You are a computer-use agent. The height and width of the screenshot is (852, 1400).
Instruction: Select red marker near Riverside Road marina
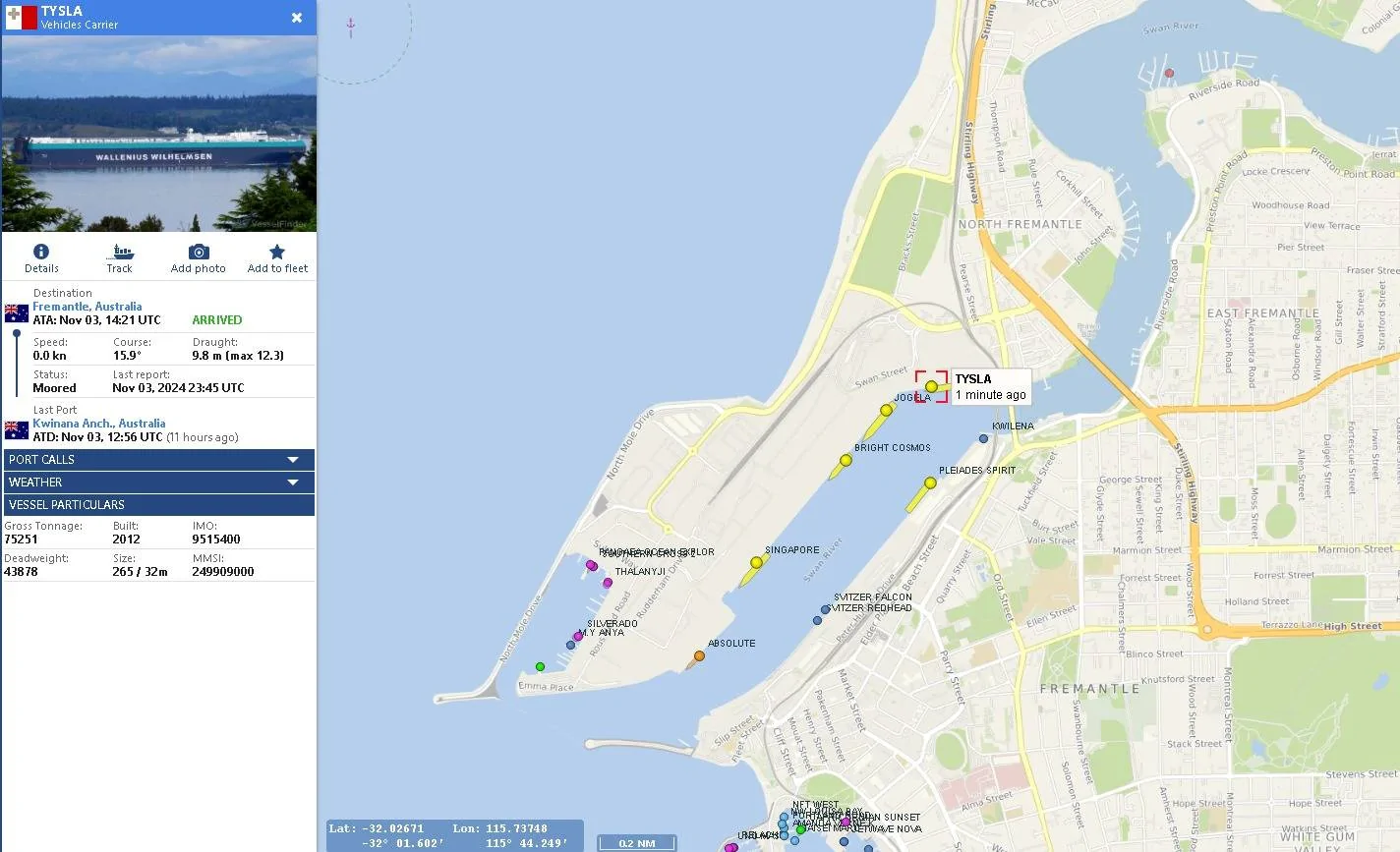point(1169,73)
